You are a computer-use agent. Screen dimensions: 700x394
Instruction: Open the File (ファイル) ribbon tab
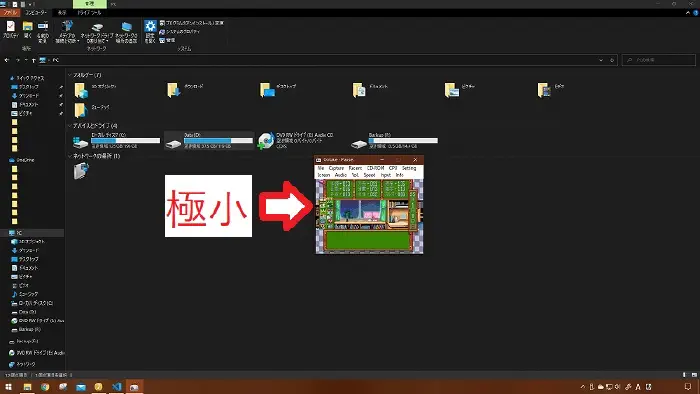pyautogui.click(x=9, y=12)
